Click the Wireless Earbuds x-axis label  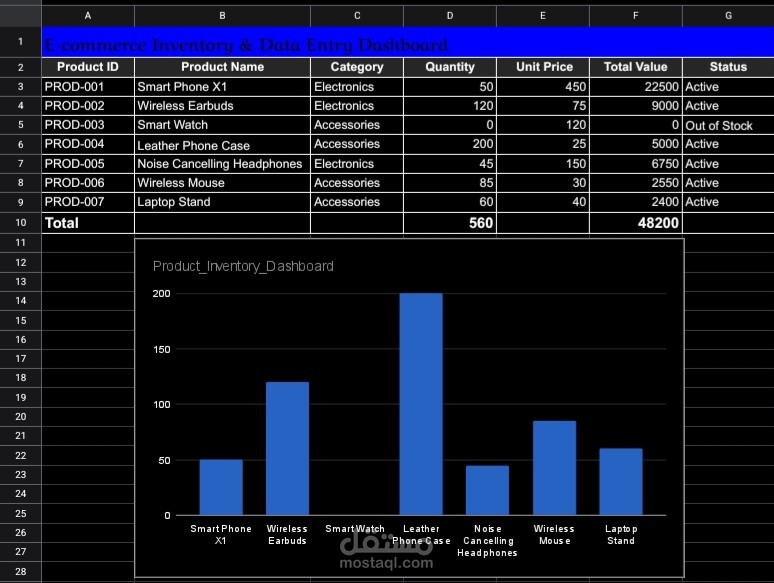(x=287, y=535)
